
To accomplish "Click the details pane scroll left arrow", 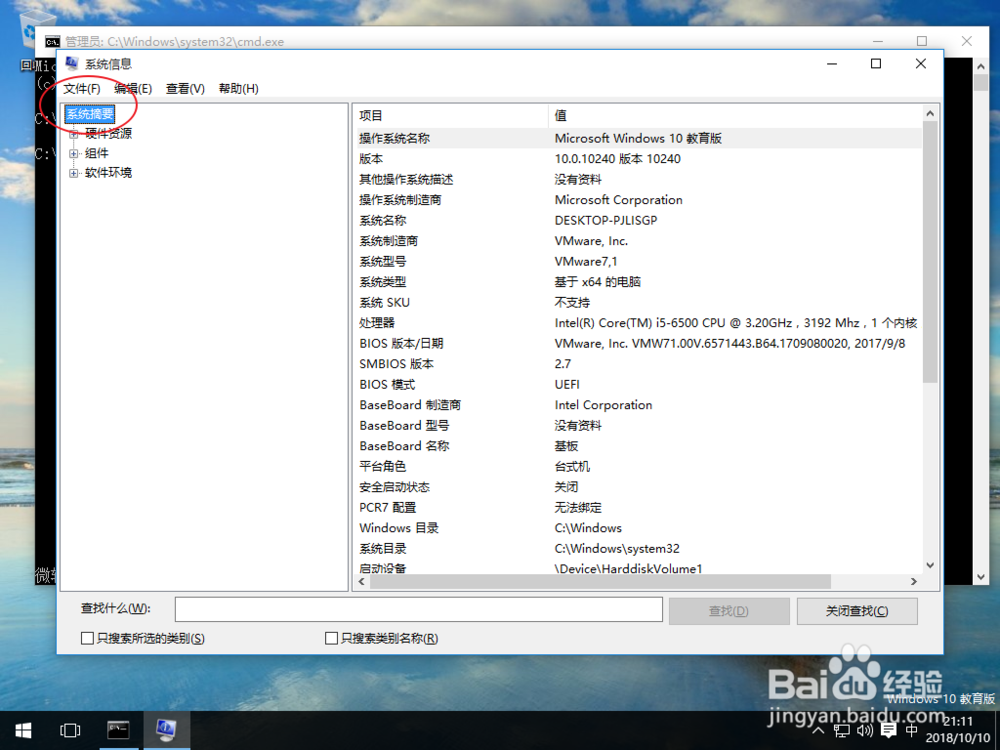I will tap(362, 582).
